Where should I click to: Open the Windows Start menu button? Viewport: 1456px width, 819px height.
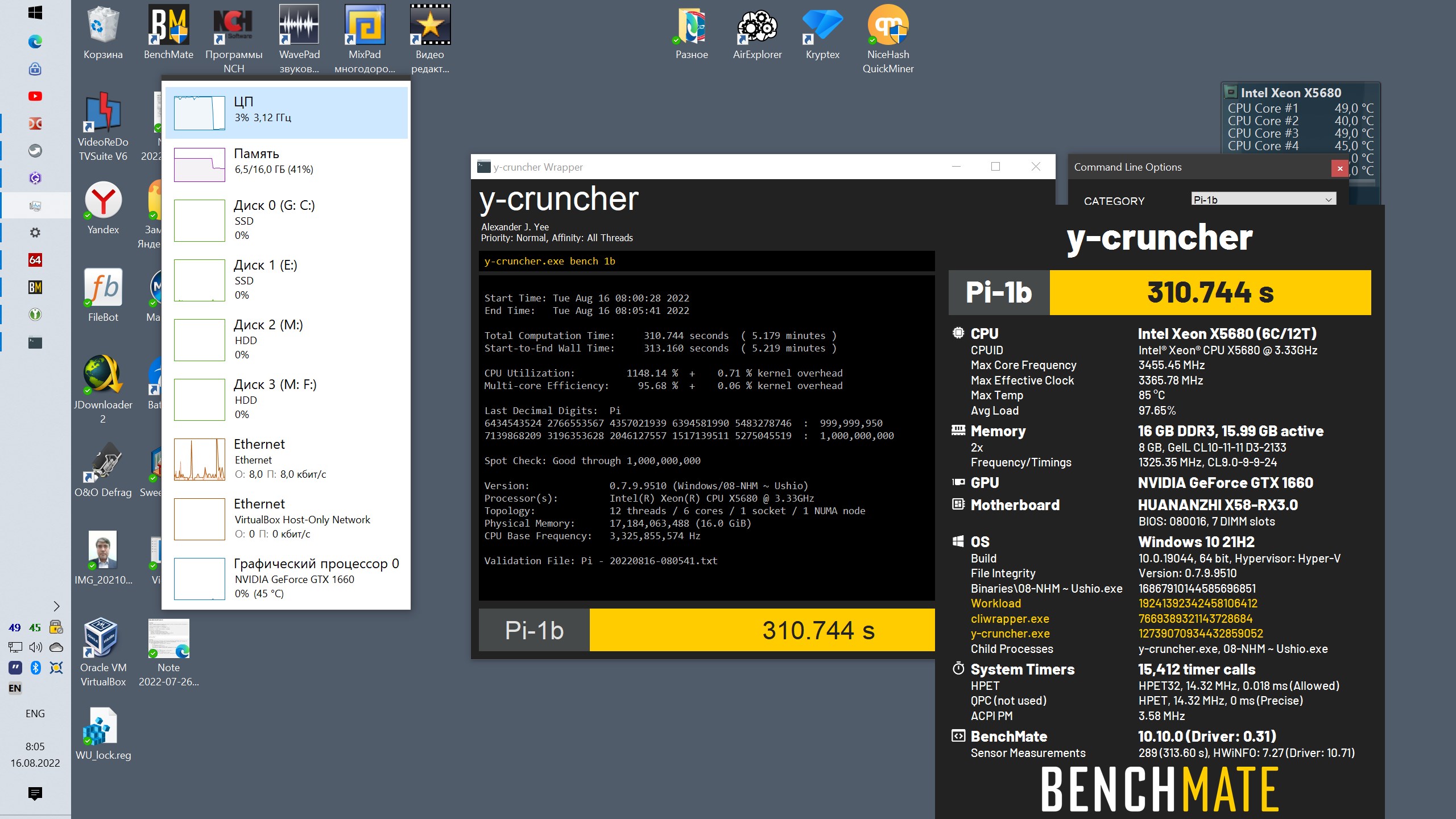(35, 13)
